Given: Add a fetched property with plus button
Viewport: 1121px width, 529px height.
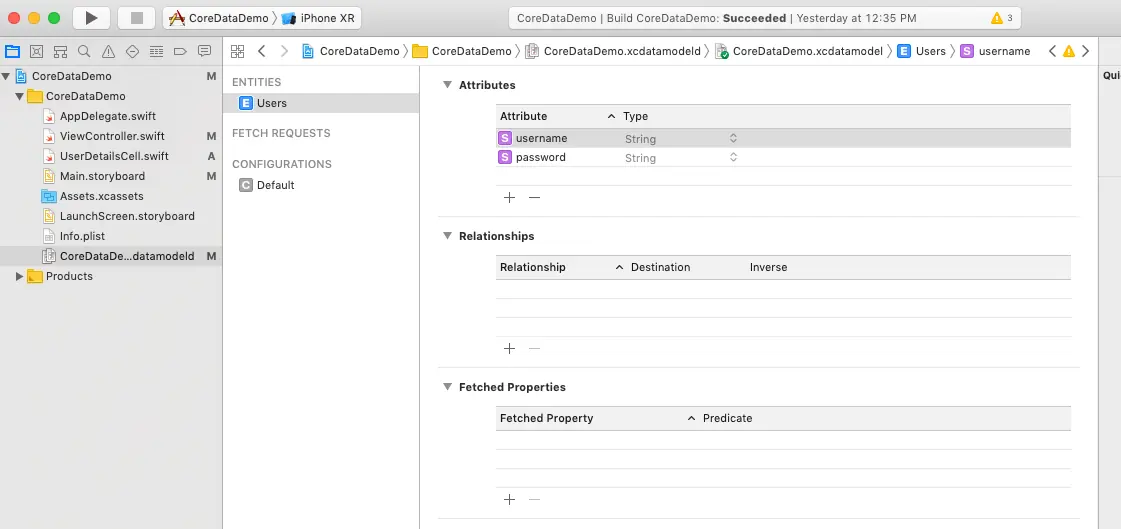Looking at the screenshot, I should pos(509,500).
